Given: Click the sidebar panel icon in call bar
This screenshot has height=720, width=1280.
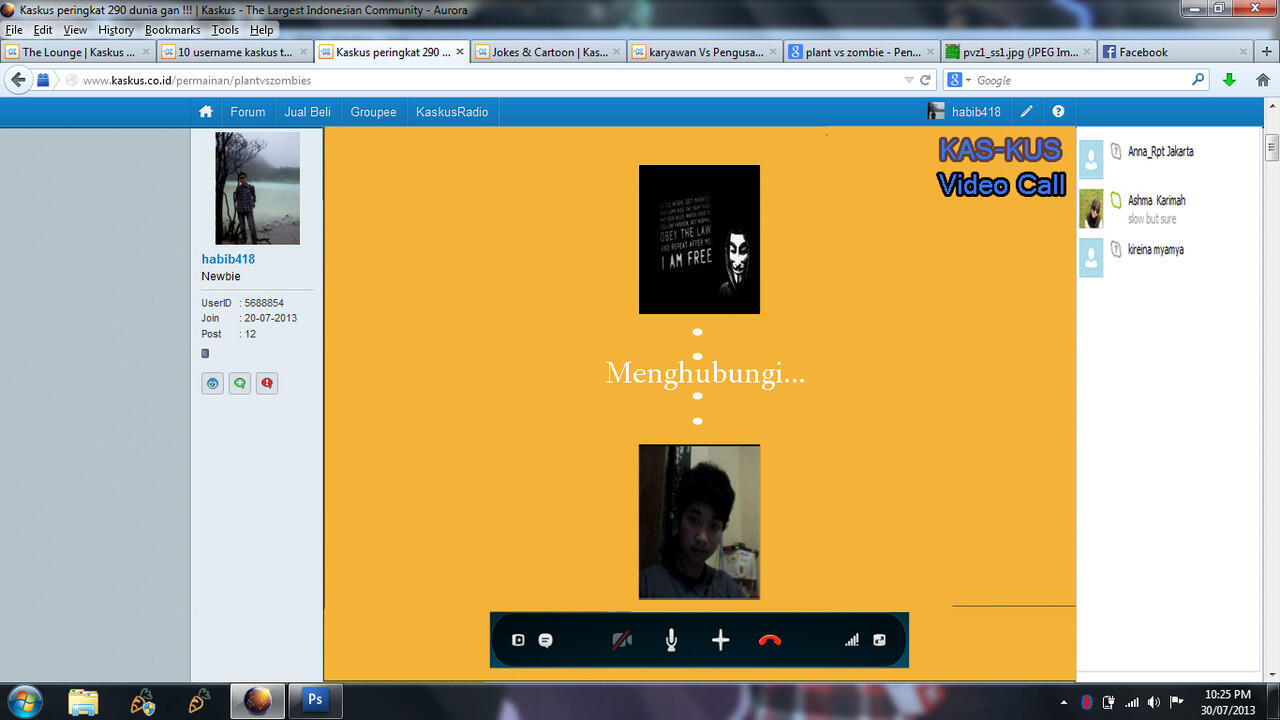Looking at the screenshot, I should 518,640.
